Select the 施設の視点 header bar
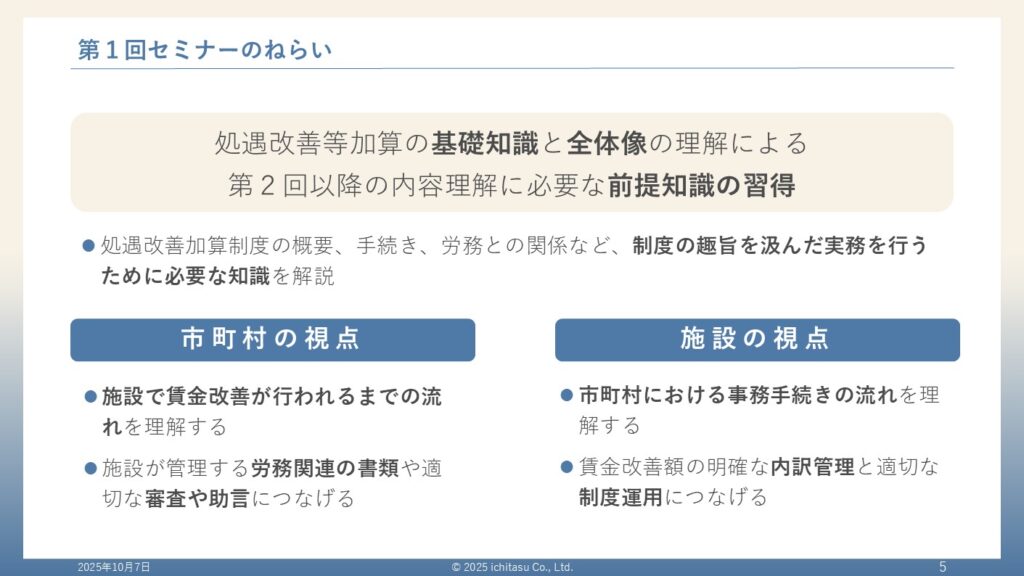Screen dimensions: 1024x576 757,340
